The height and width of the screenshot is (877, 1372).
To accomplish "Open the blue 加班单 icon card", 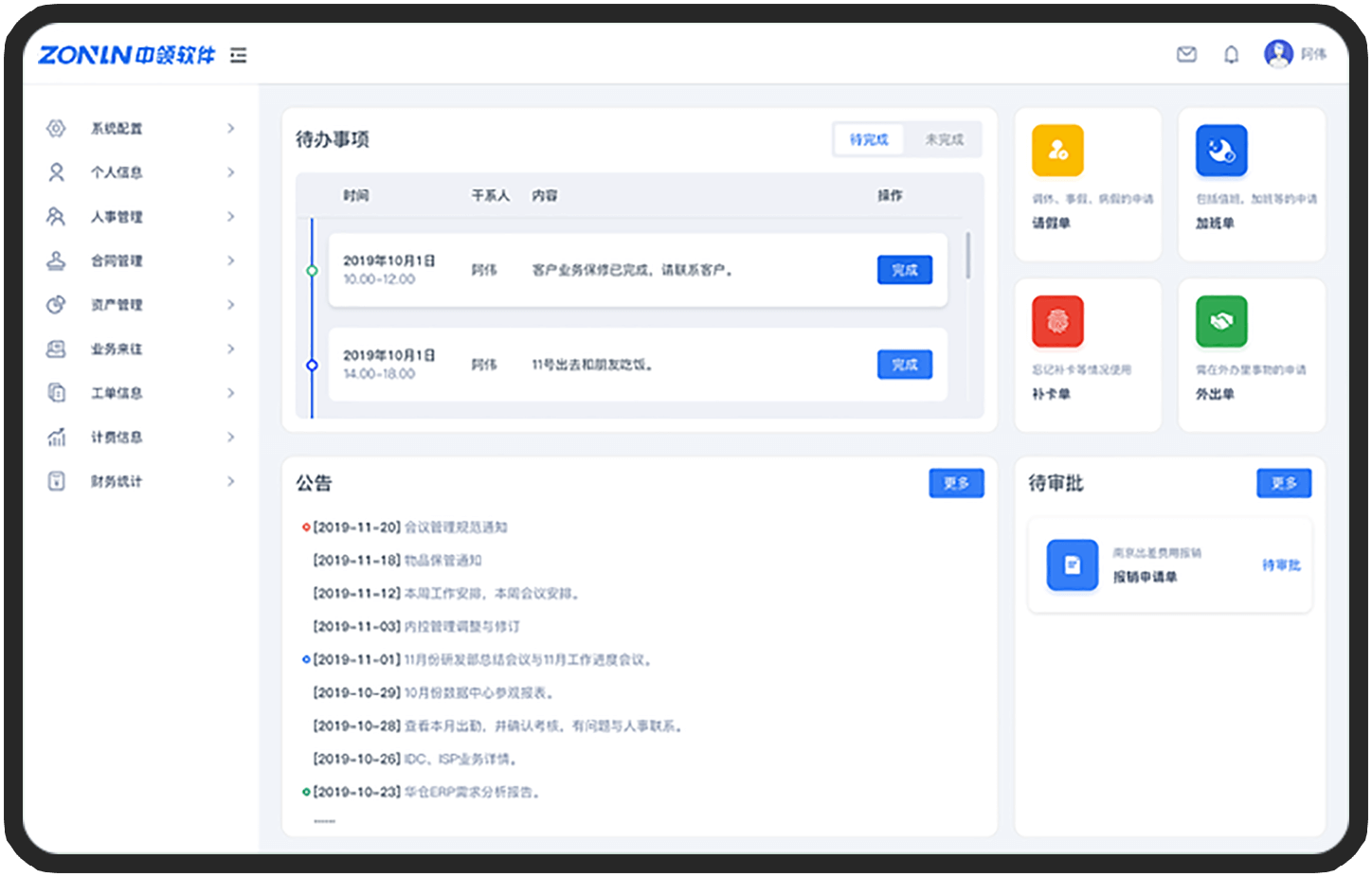I will coord(1221,151).
